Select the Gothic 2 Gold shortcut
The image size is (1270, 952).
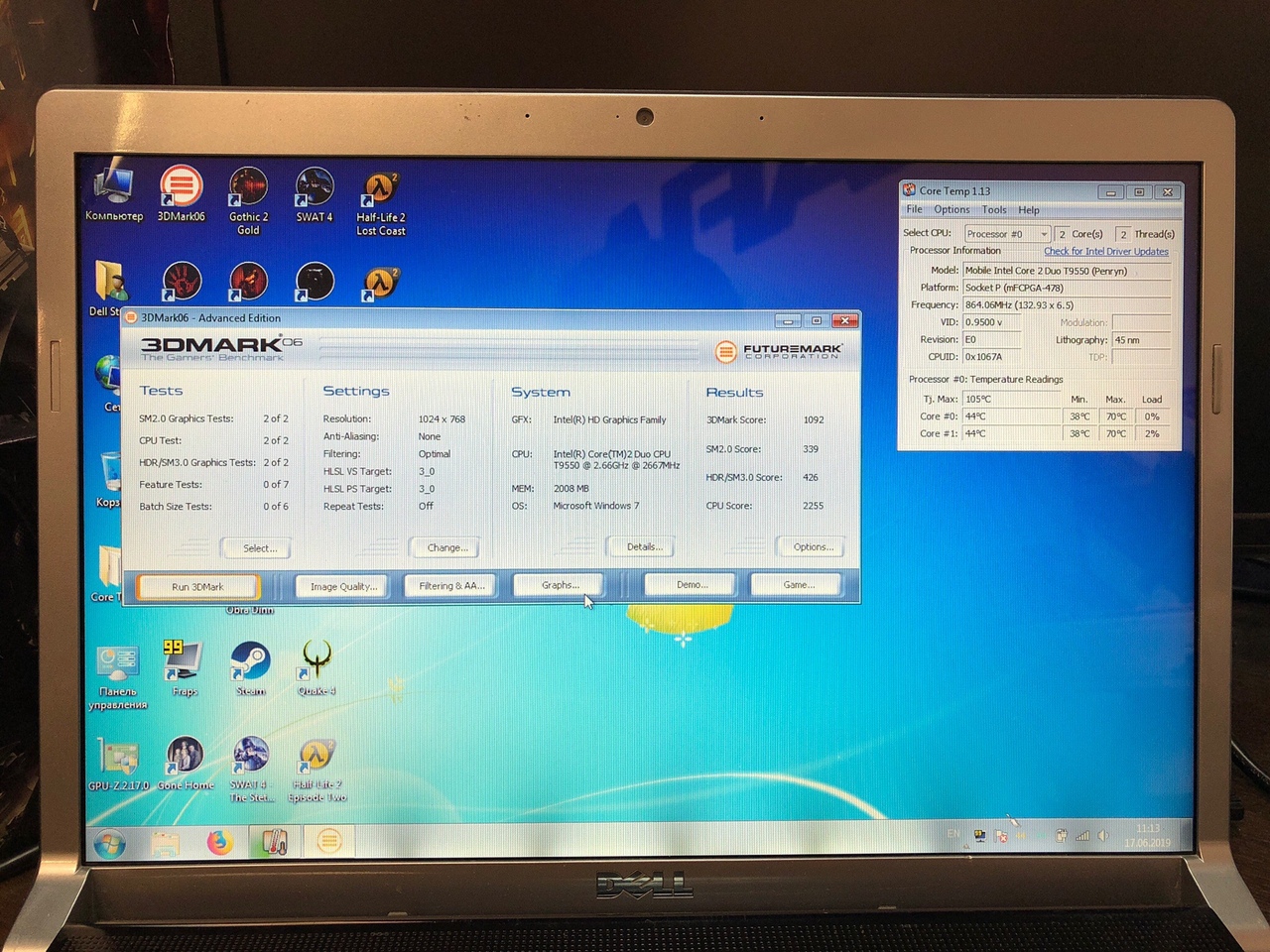(248, 201)
